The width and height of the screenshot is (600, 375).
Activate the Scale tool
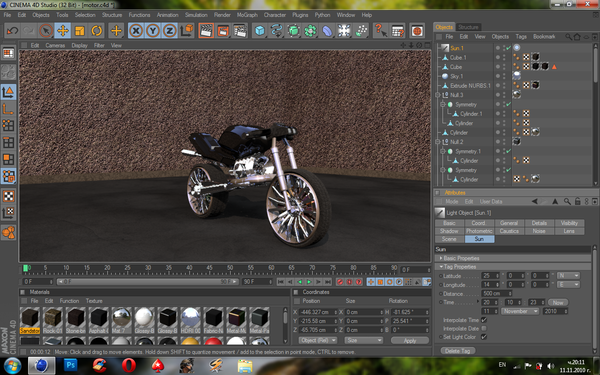point(79,31)
